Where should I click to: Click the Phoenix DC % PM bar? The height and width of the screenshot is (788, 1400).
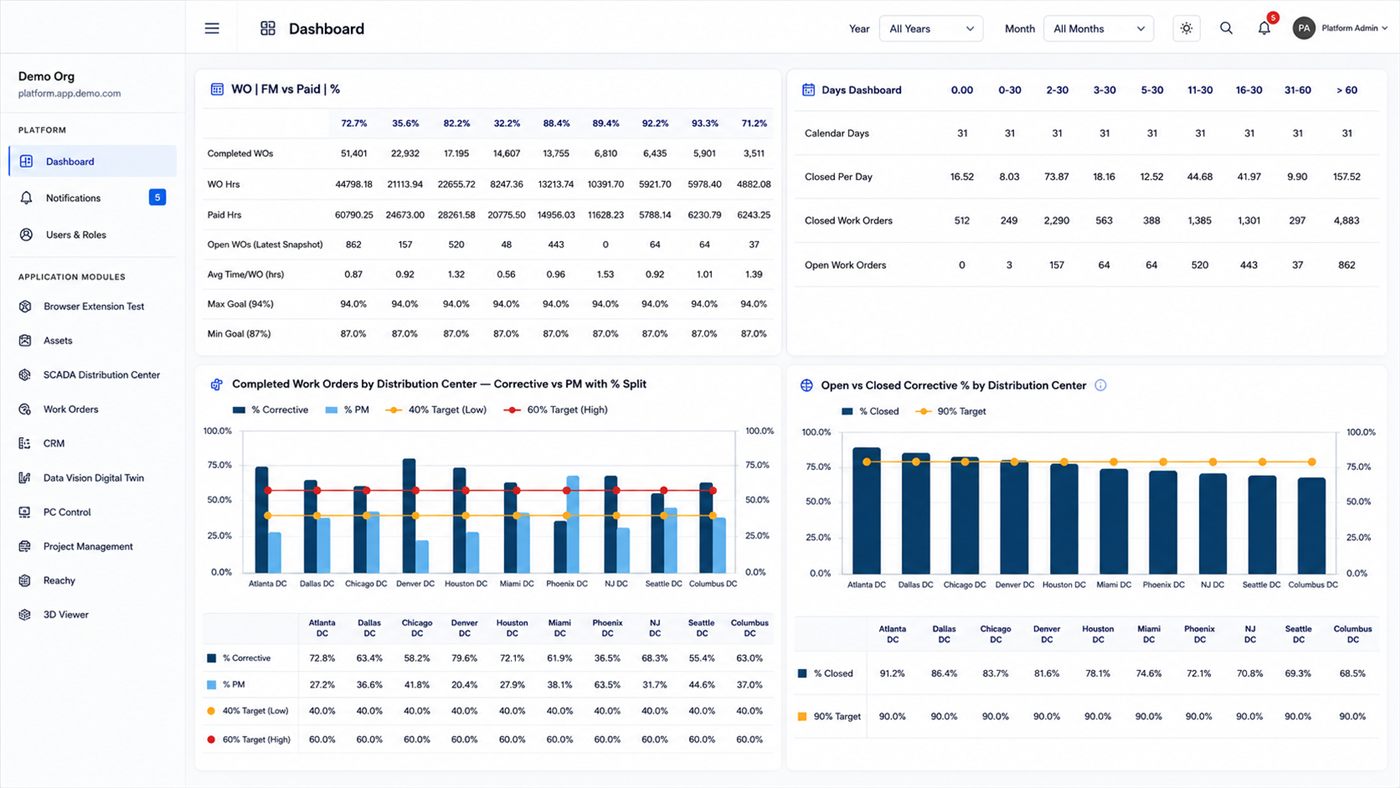[573, 524]
